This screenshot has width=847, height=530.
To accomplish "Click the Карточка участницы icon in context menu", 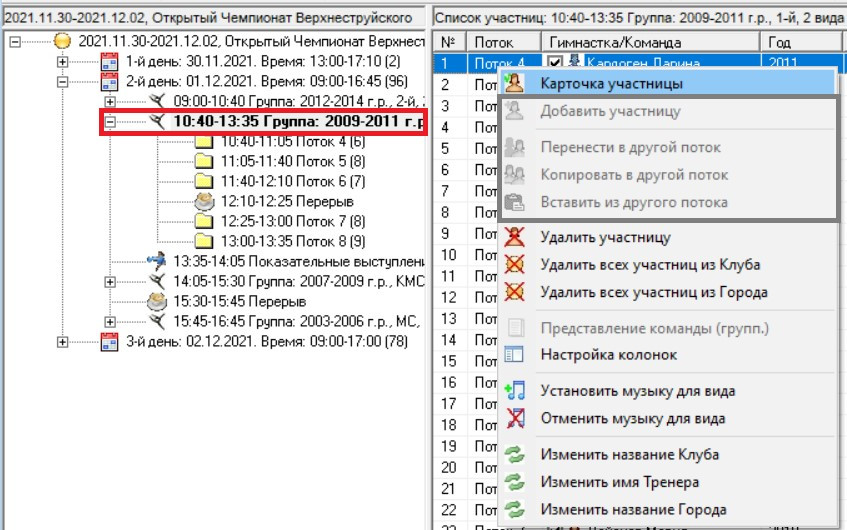I will click(x=516, y=83).
